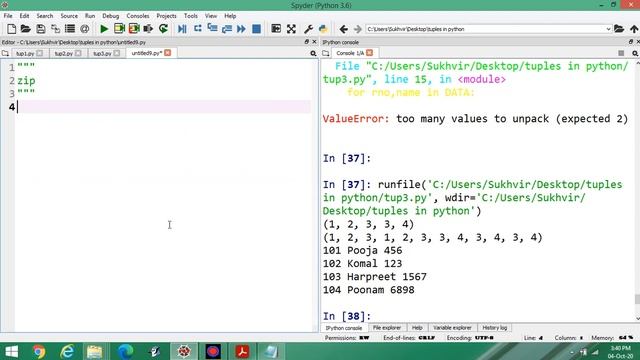This screenshot has height=360, width=640.
Task: Switch to the File explorer pane tab
Action: tap(387, 328)
